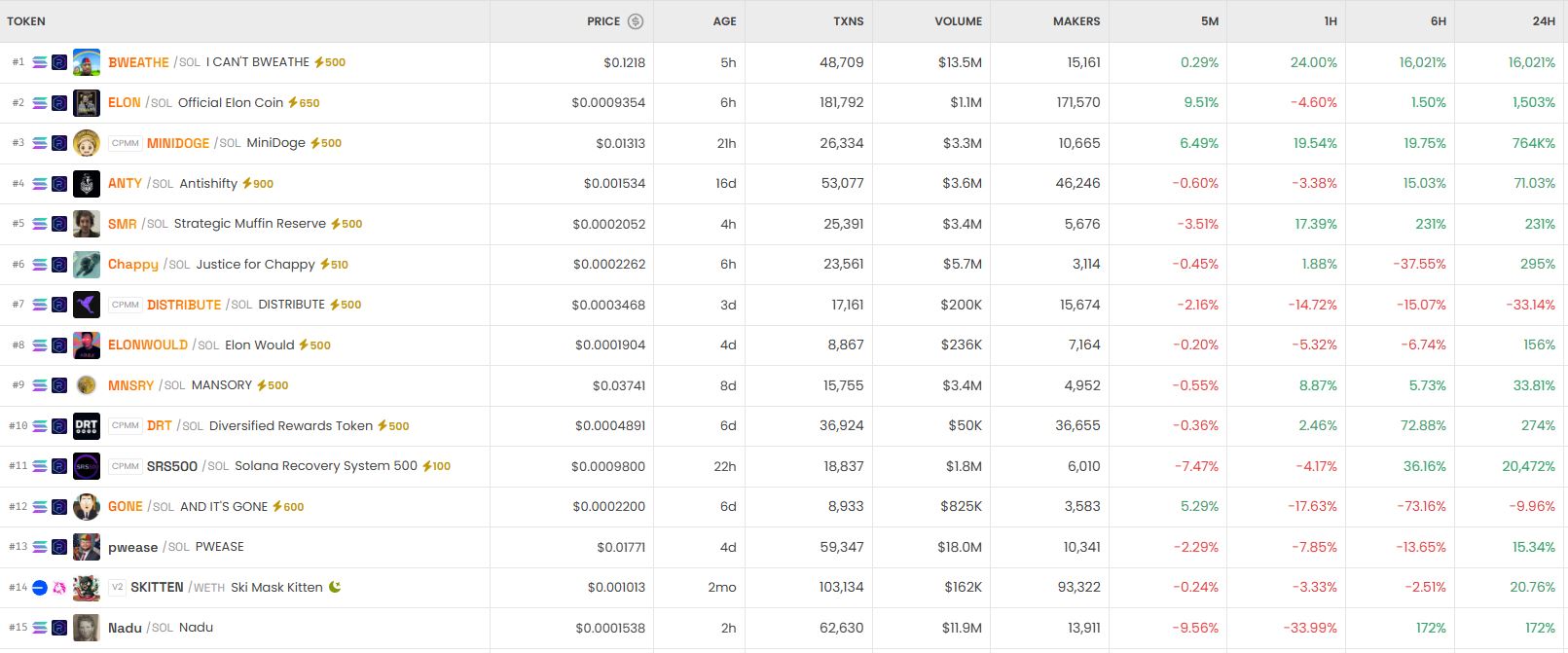Click the Solana chain icon on ANTY row

point(40,183)
